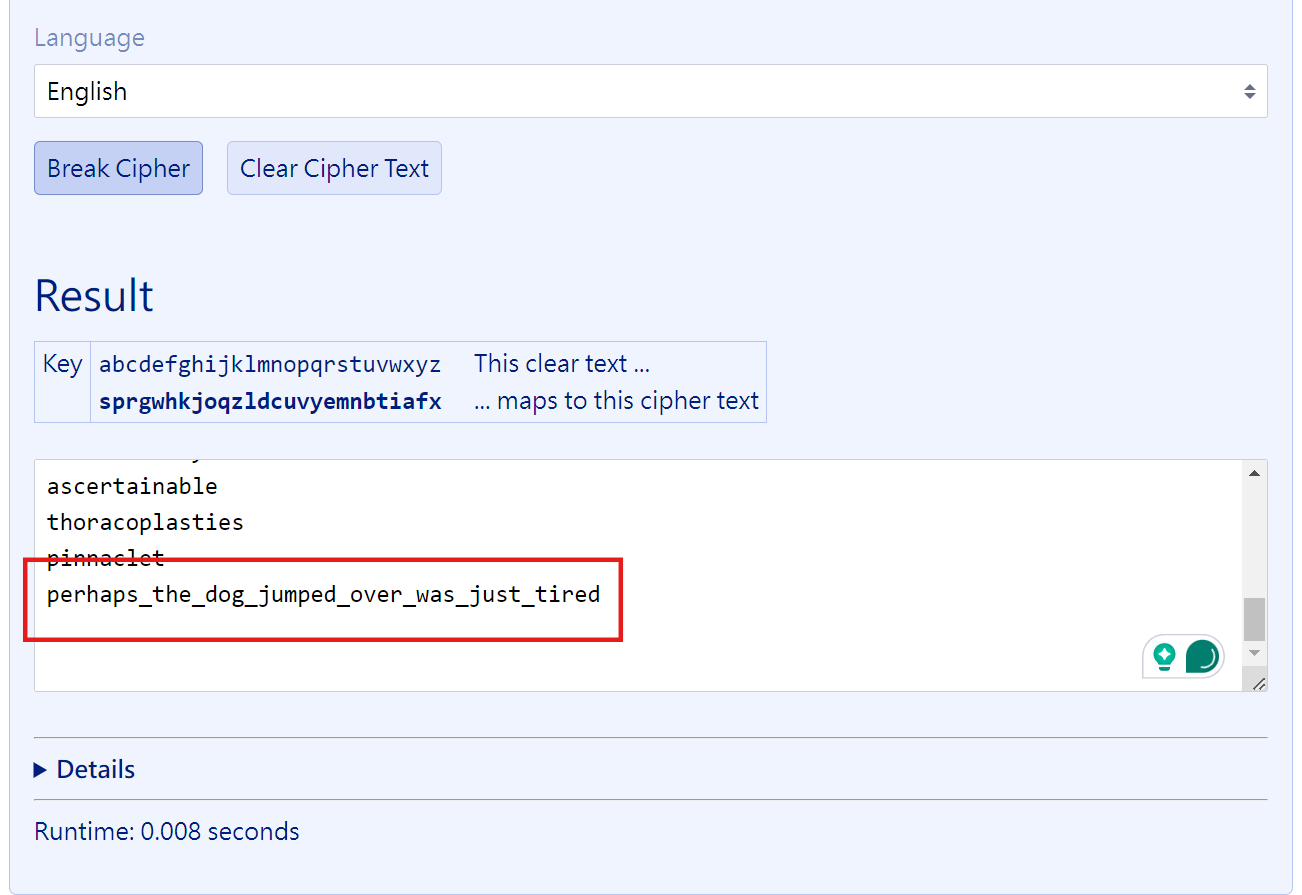Click the result textarea scroll up arrow
1302x895 pixels.
click(x=1255, y=472)
